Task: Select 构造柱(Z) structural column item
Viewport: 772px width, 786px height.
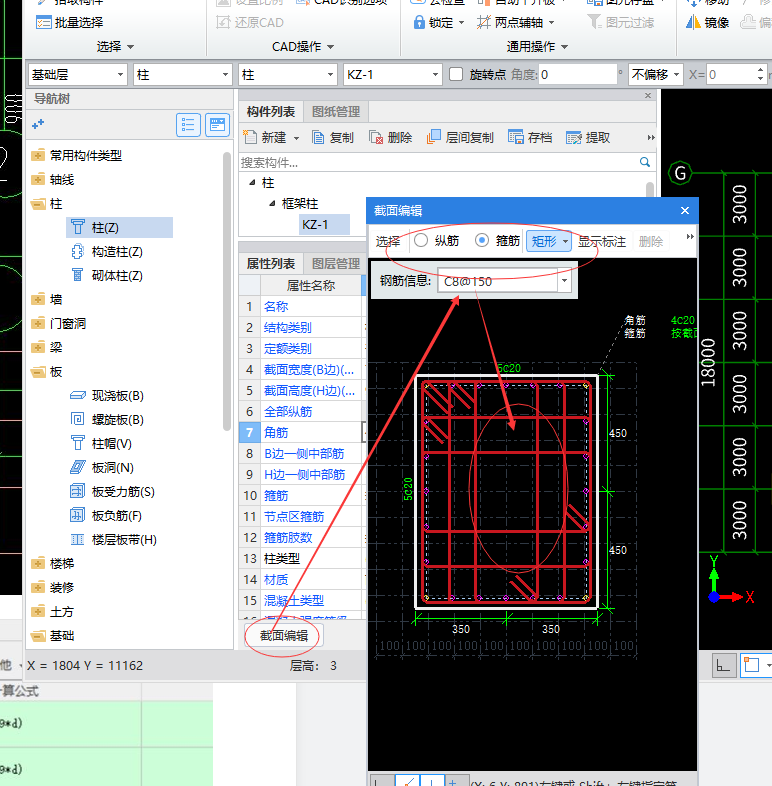Action: (107, 252)
